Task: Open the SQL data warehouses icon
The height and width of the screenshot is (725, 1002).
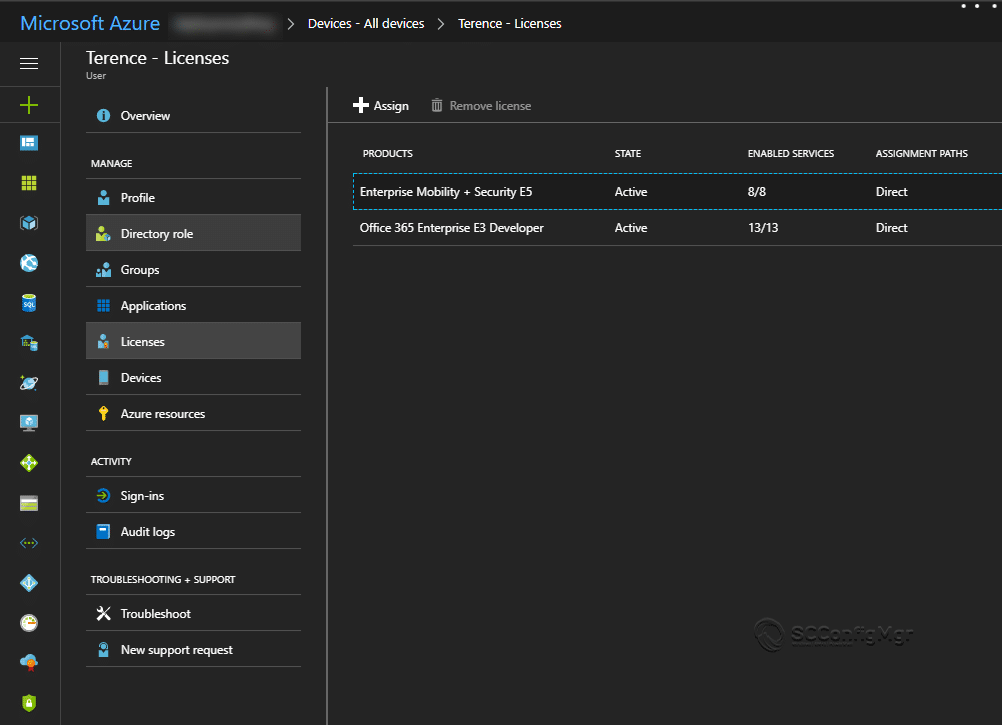Action: click(x=29, y=343)
